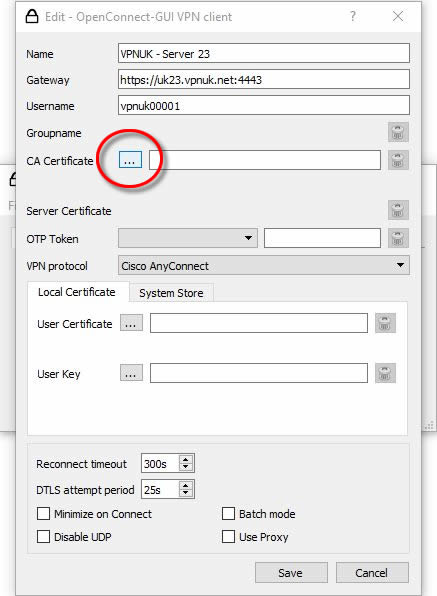Browse for a CA Certificate file
The image size is (437, 596).
click(x=130, y=160)
